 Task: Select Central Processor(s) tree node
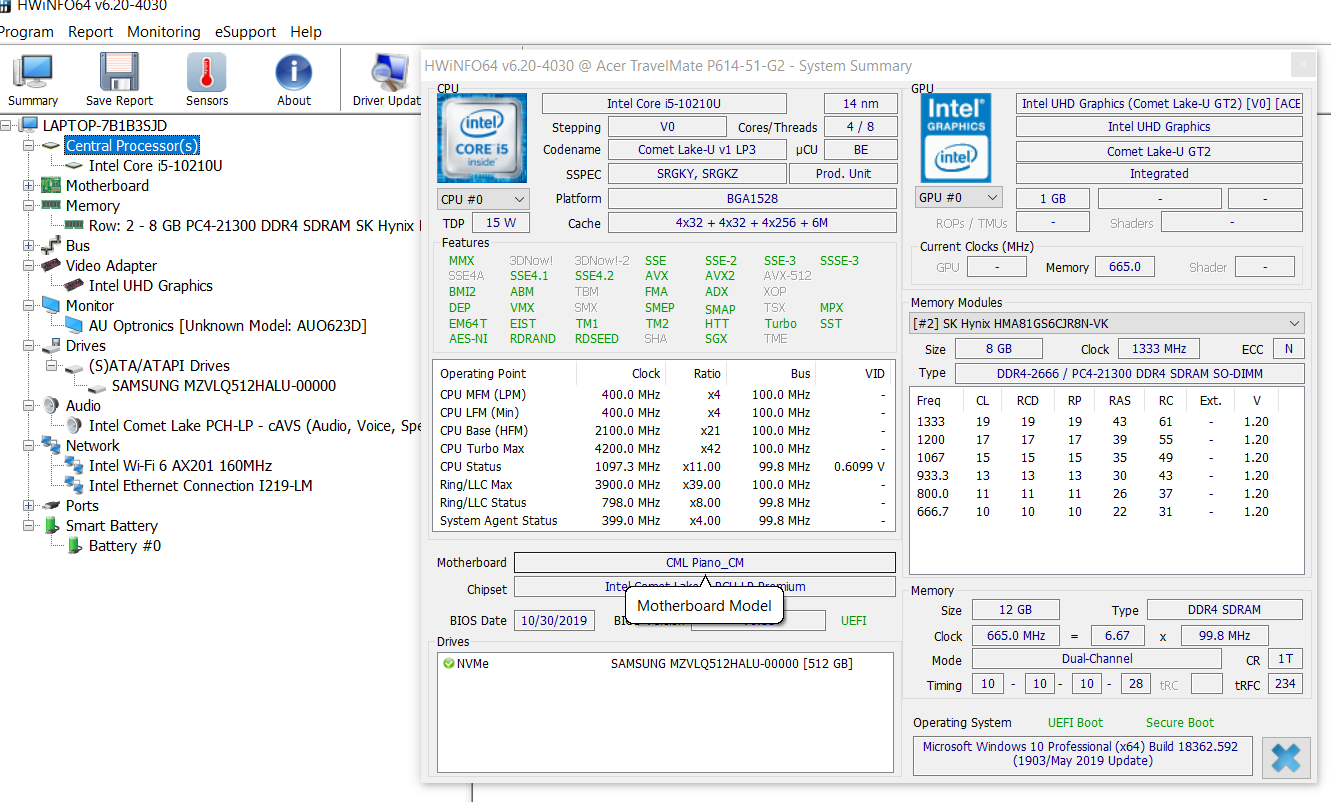point(132,146)
